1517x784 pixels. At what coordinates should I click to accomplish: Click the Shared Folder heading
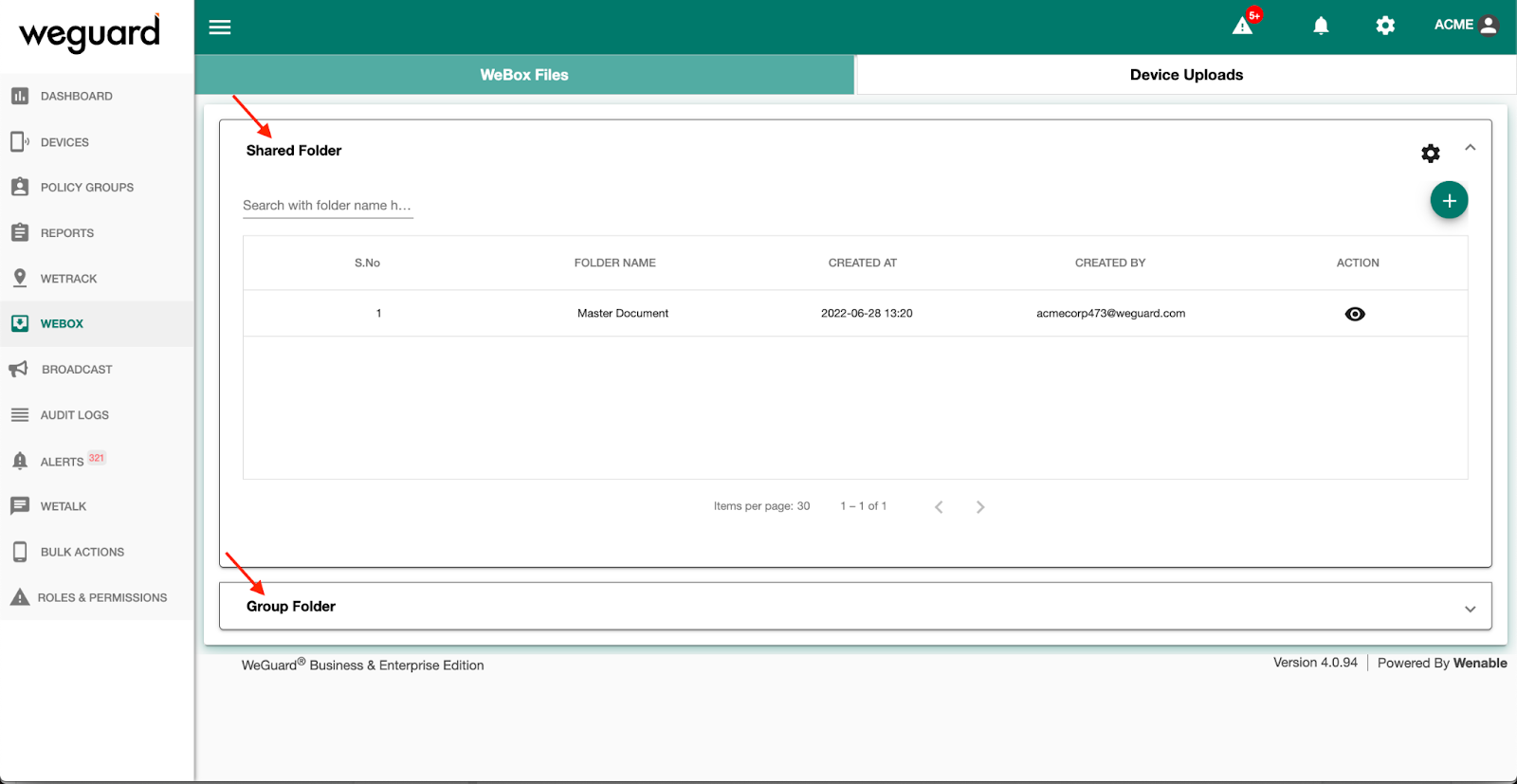click(294, 151)
